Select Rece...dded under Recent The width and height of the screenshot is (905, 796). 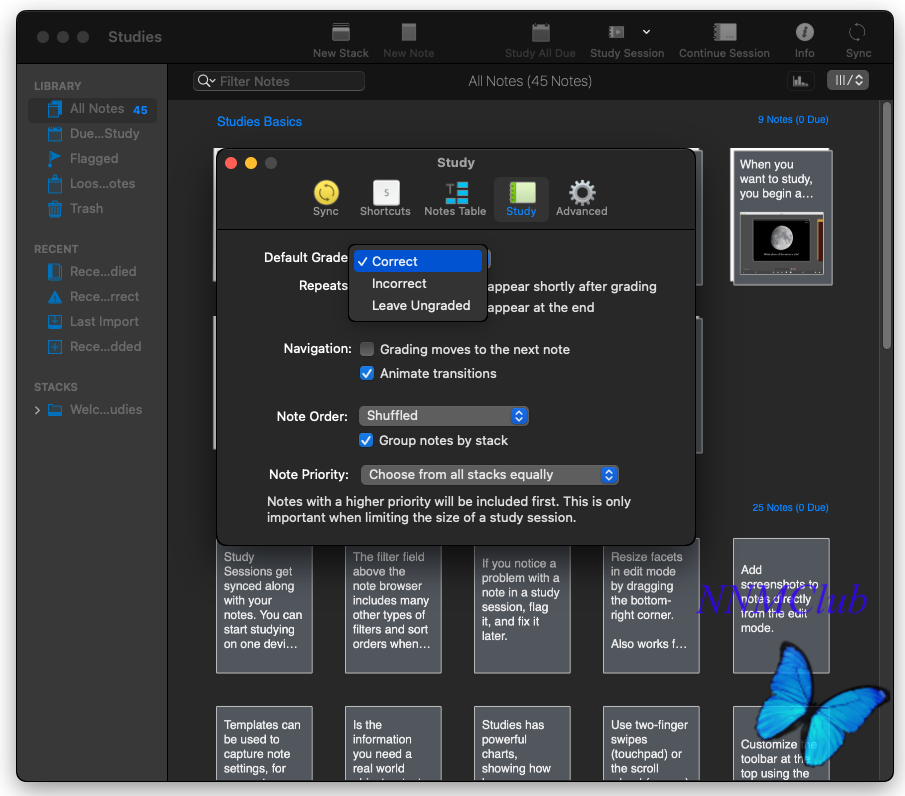92,346
